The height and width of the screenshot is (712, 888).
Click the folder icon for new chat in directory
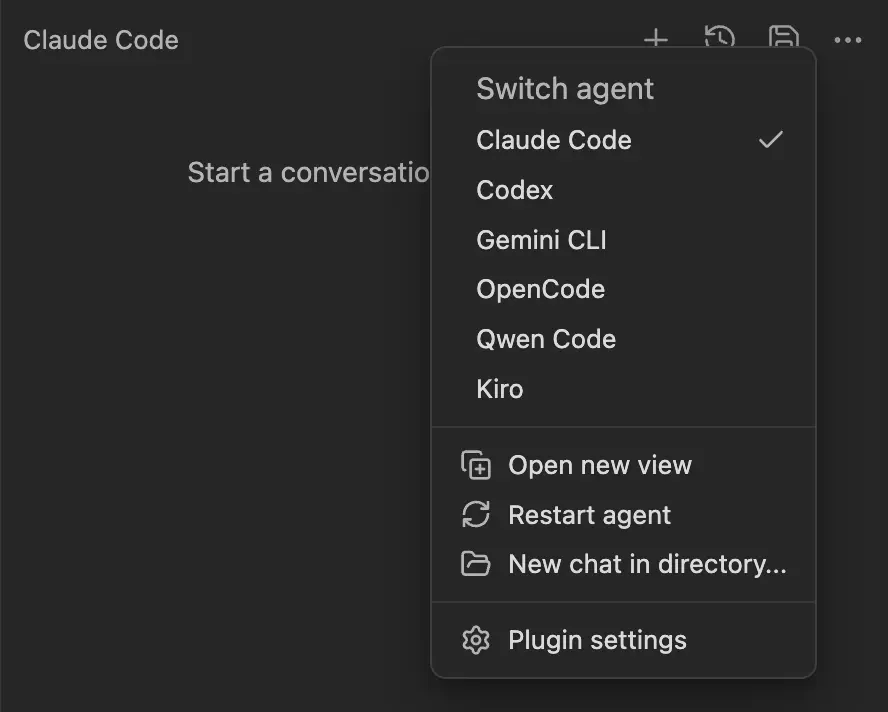tap(476, 564)
